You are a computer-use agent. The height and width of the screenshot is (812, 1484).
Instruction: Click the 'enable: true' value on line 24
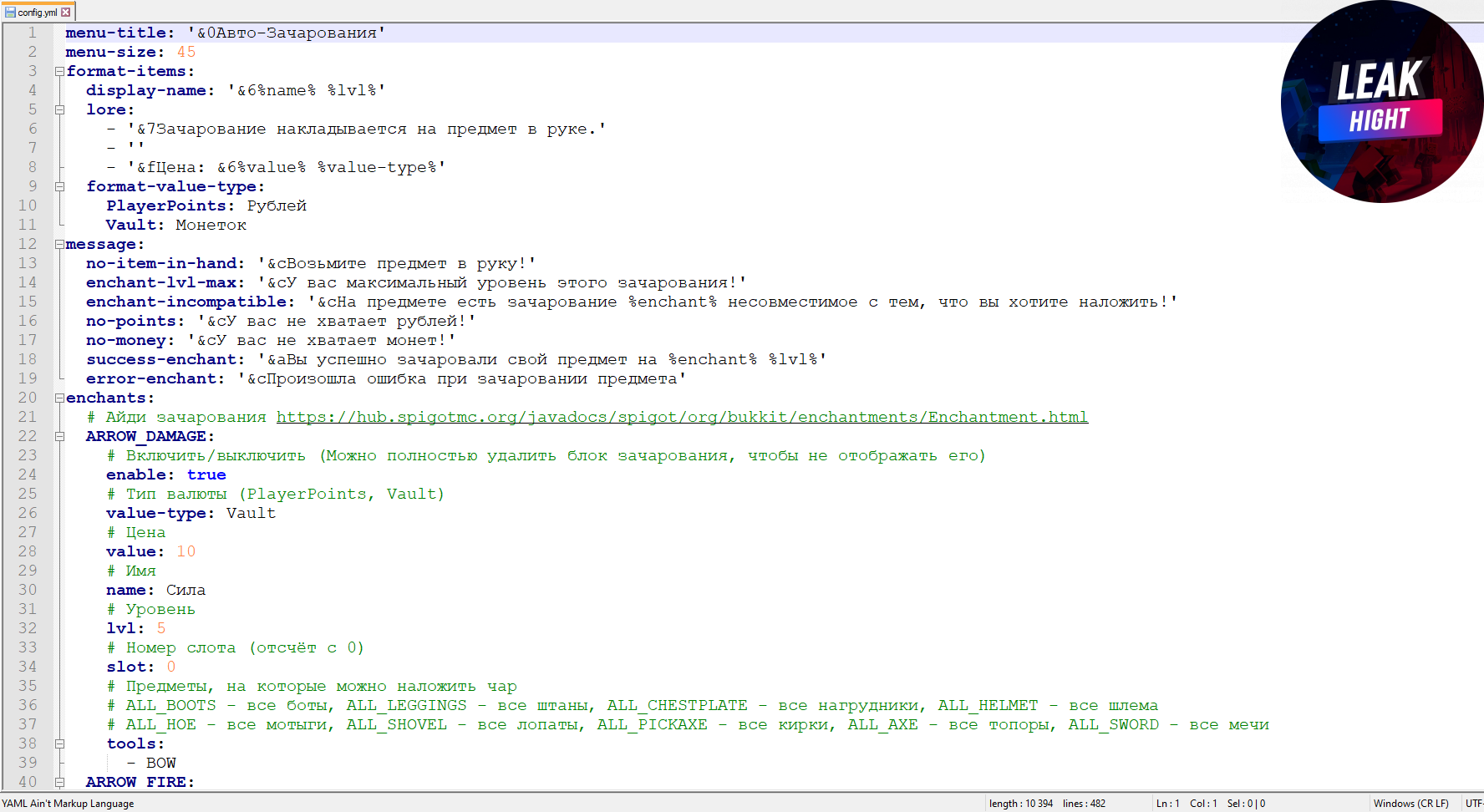coord(206,475)
